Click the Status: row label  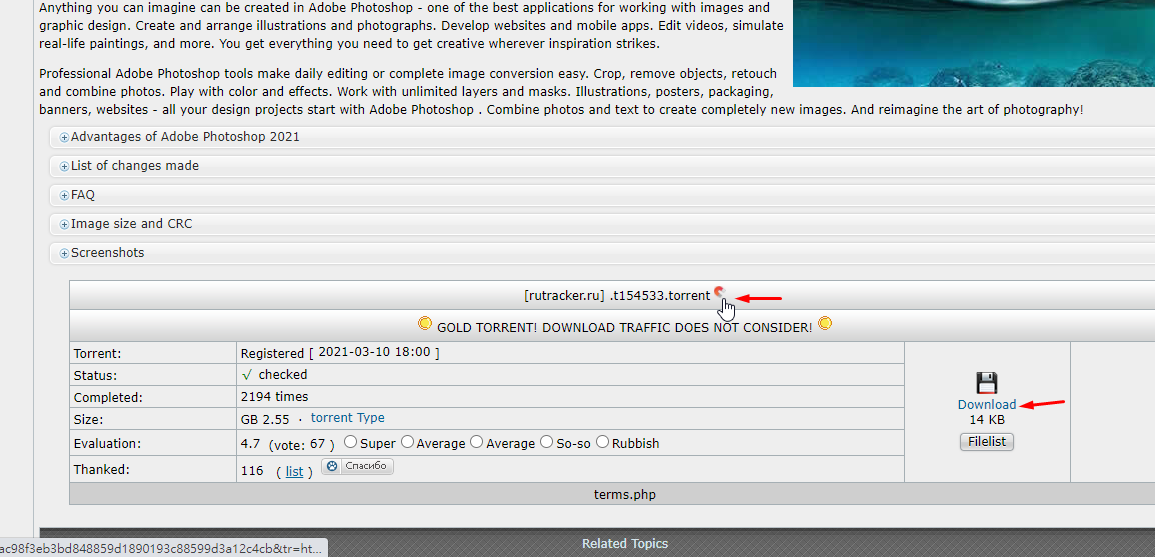[x=95, y=375]
